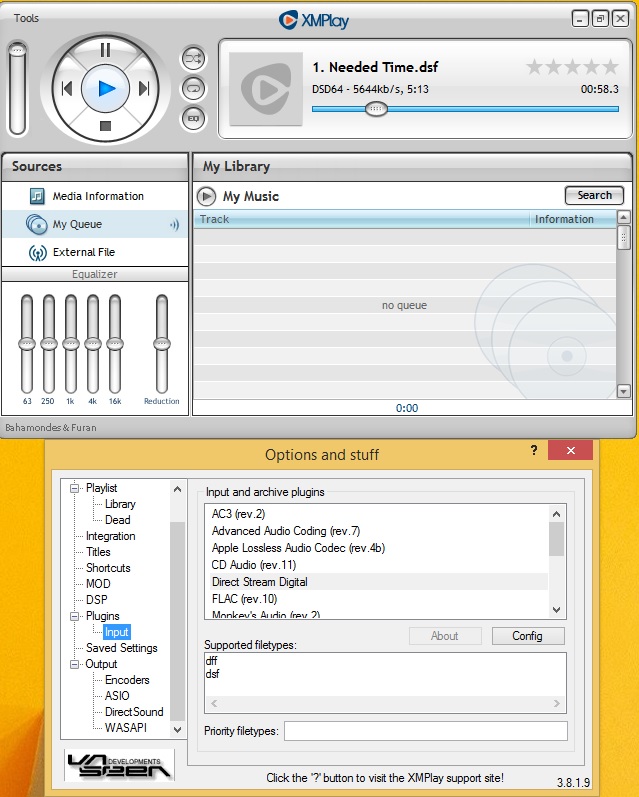639x797 pixels.
Task: Click the library scrollbar down arrow
Action: (624, 391)
